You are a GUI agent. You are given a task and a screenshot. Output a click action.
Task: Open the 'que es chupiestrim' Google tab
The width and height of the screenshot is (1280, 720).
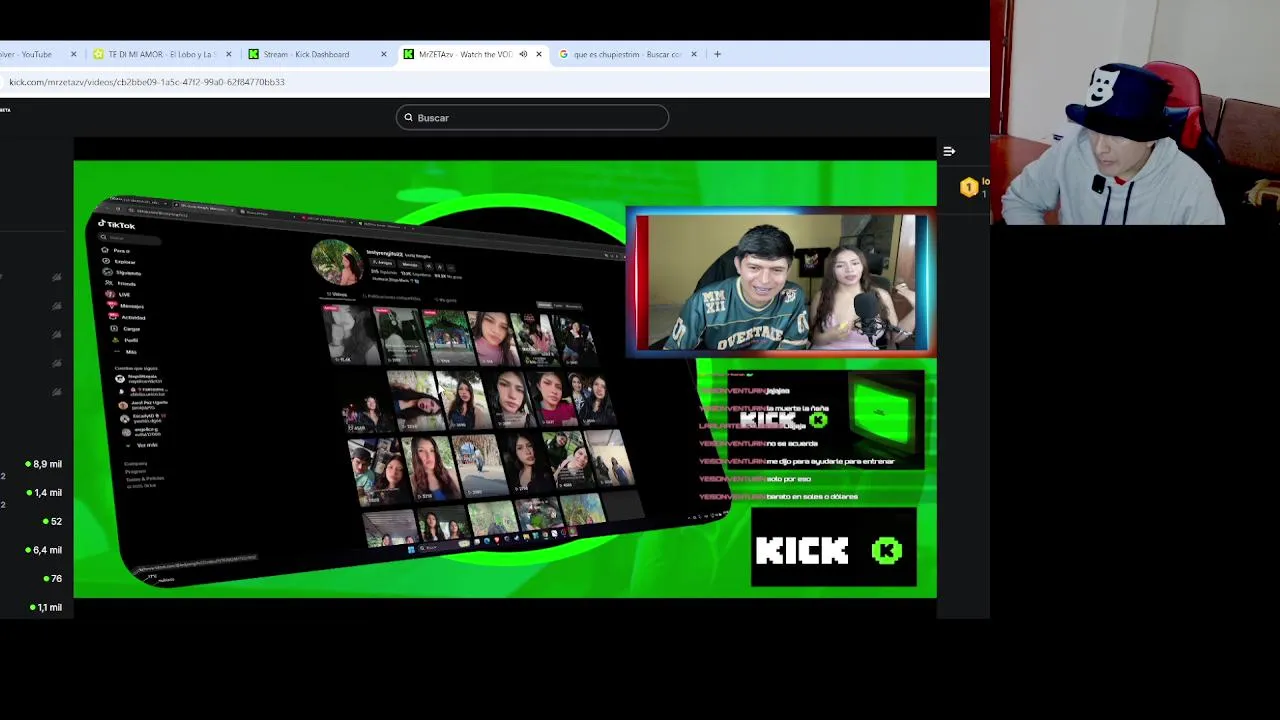click(628, 54)
